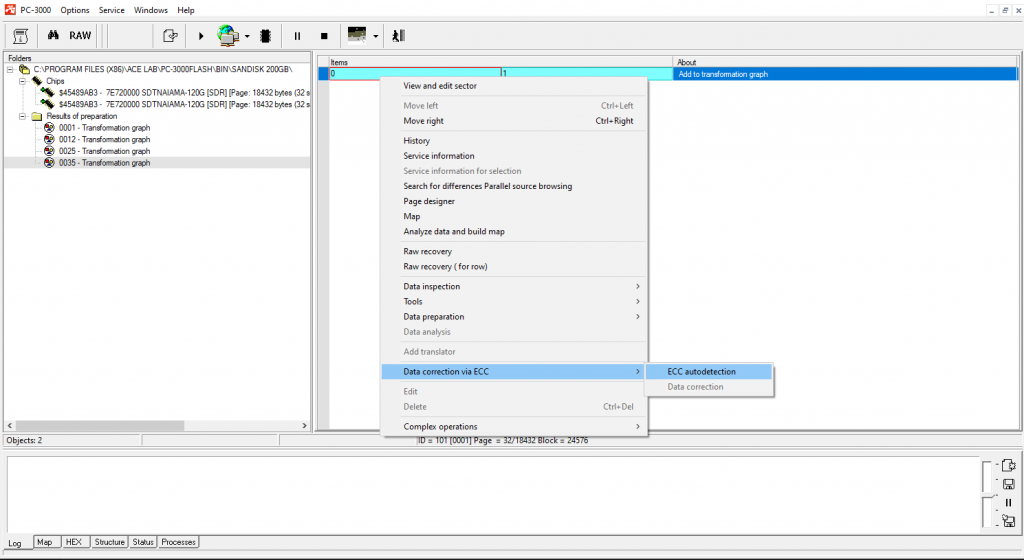1024x560 pixels.
Task: Click the stop square toolbar icon
Action: (323, 35)
